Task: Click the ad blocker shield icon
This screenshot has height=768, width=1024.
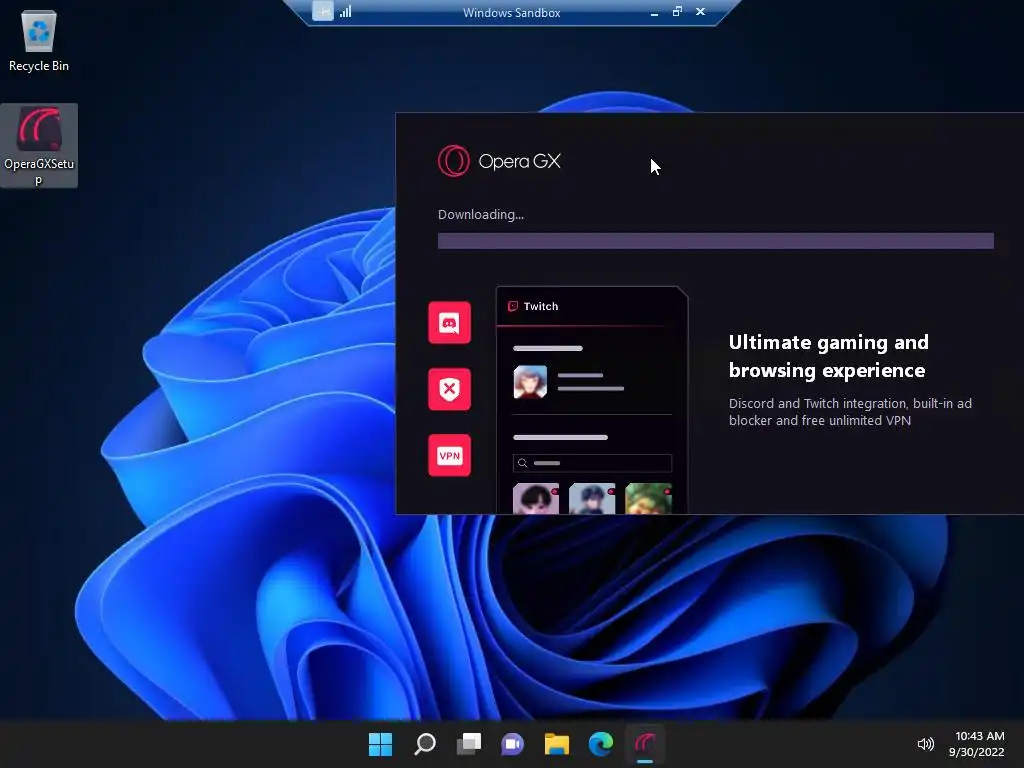Action: [x=449, y=389]
